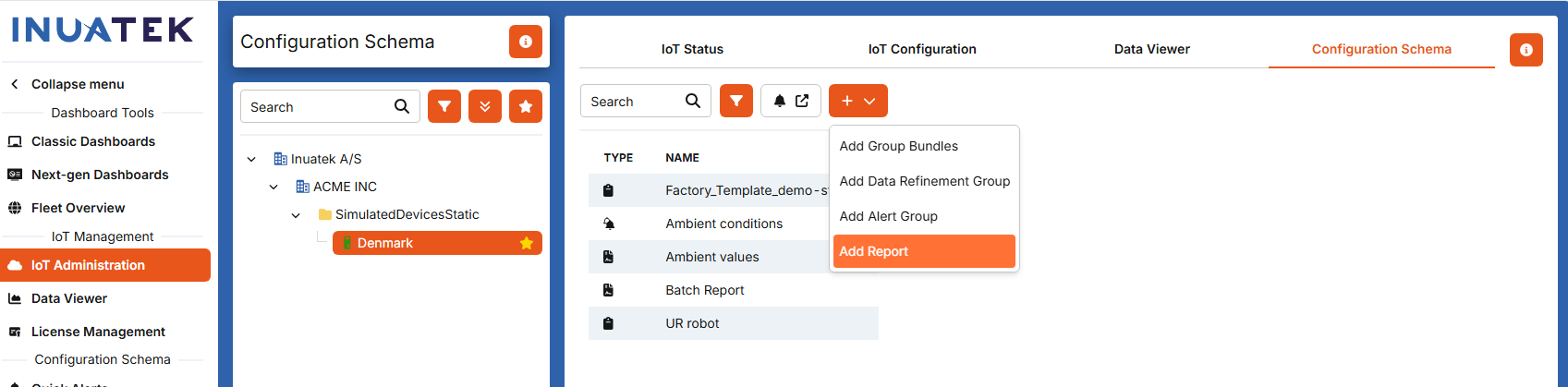Screen dimensions: 1568x387
Task: Select Add Group Bundles menu entry
Action: click(924, 146)
